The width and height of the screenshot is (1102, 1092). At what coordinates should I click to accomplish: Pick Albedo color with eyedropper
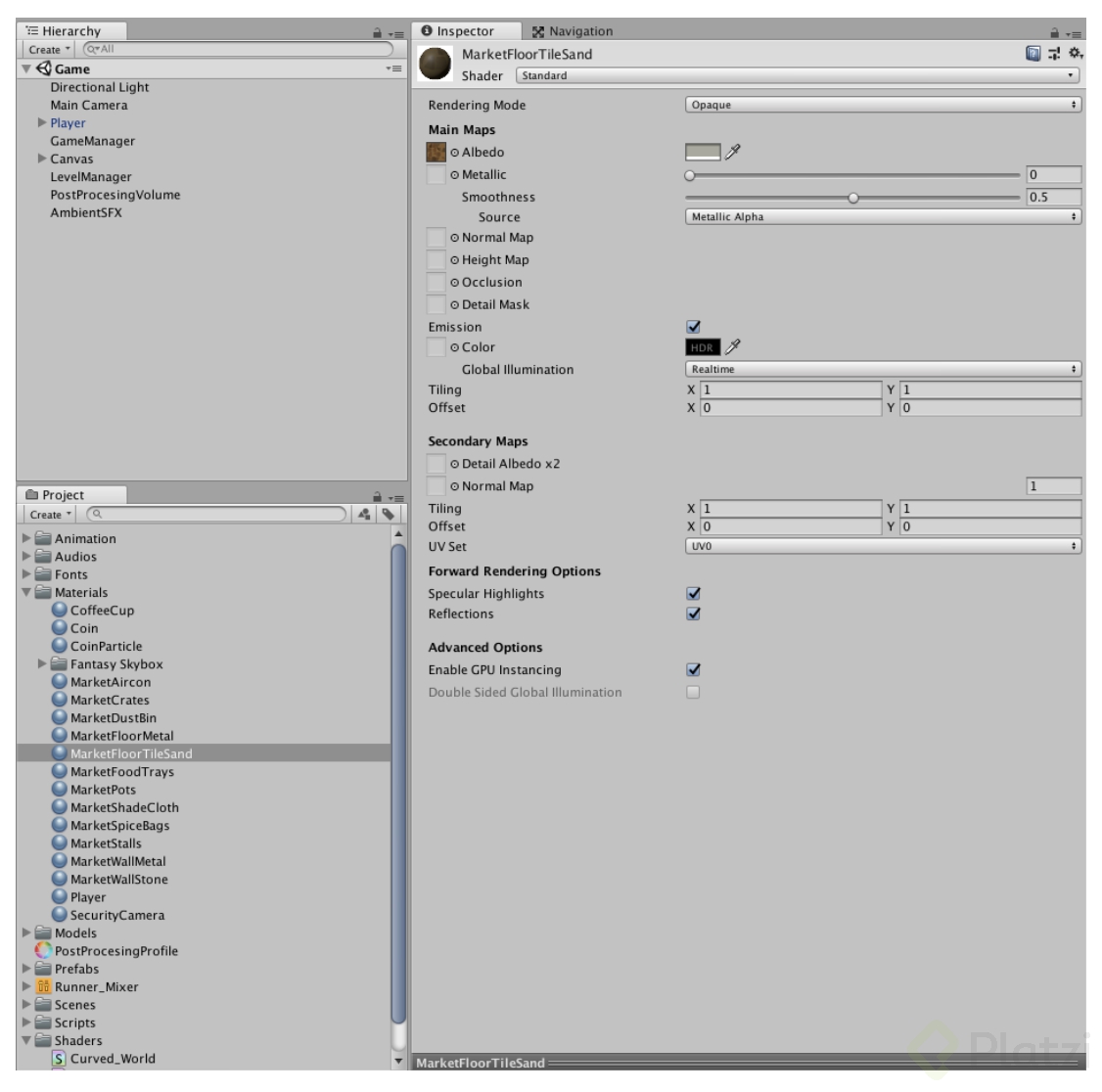[732, 152]
